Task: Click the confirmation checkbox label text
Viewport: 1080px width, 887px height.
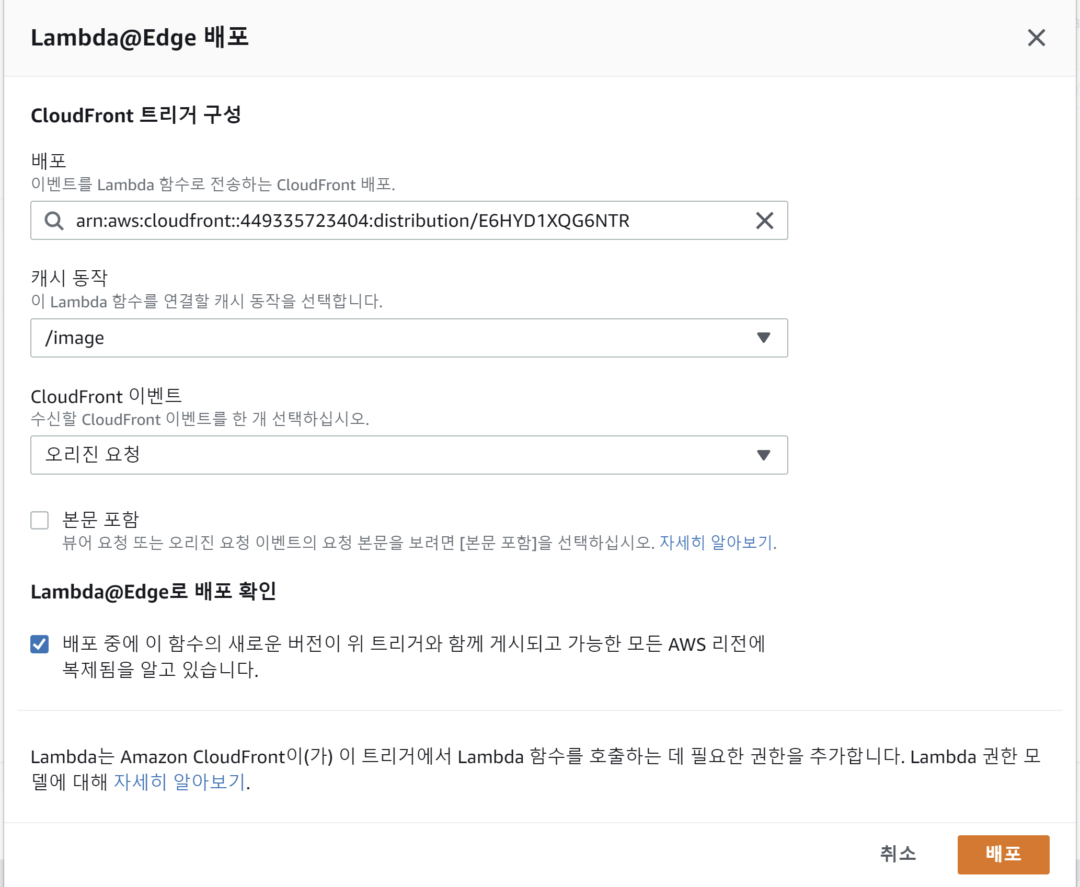Action: [400, 645]
